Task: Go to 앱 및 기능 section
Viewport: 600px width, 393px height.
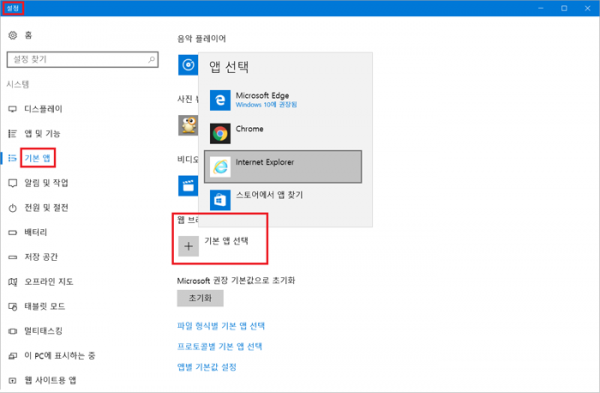Action: [x=42, y=134]
